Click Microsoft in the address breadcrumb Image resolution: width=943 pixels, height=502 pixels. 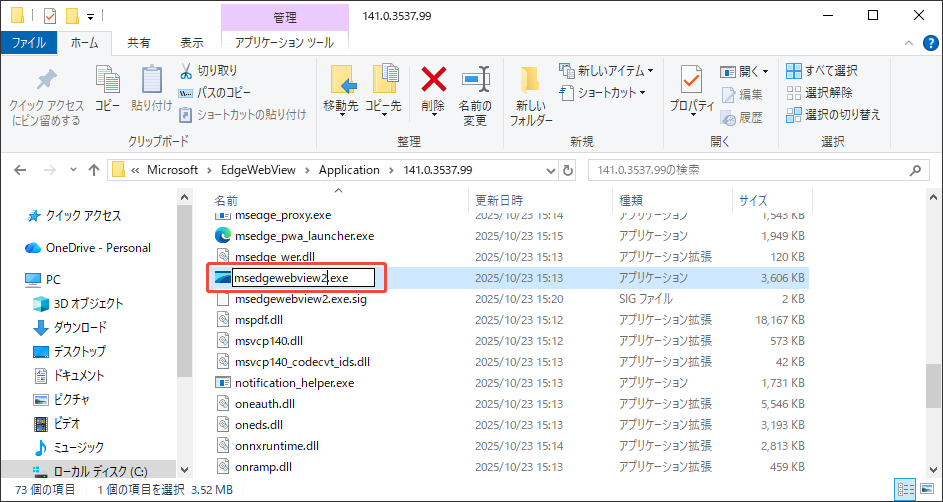(x=172, y=170)
